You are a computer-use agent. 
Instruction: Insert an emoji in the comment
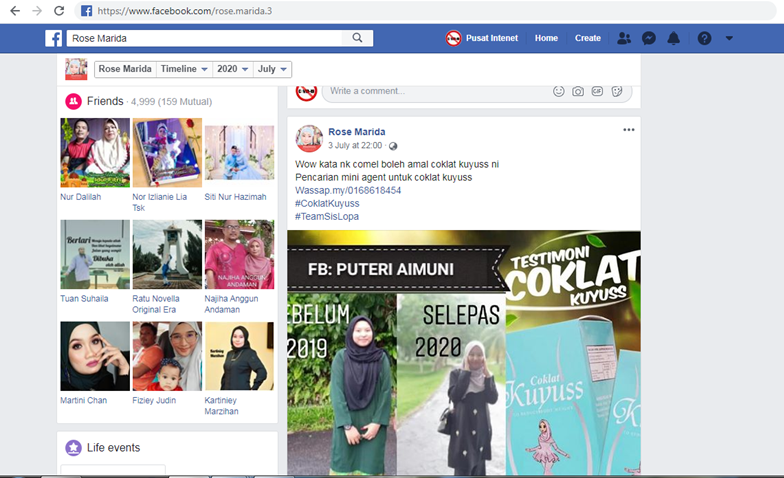[559, 91]
